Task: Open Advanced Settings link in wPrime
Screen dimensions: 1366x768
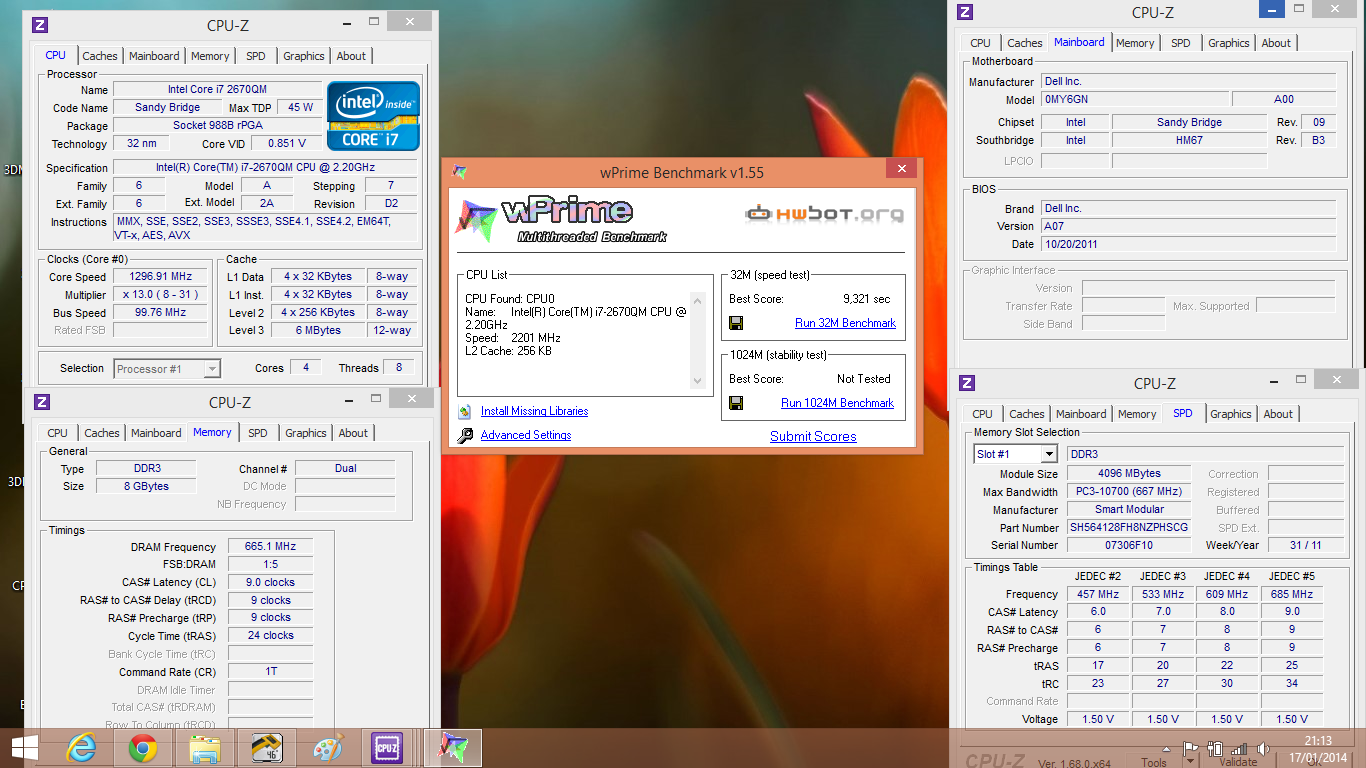Action: pyautogui.click(x=526, y=435)
